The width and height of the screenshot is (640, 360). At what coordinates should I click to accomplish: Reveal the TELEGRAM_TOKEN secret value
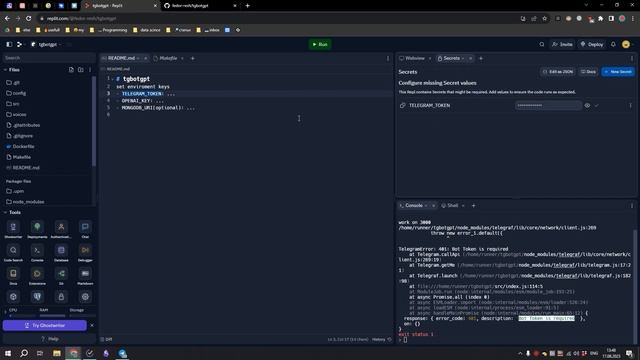point(587,105)
